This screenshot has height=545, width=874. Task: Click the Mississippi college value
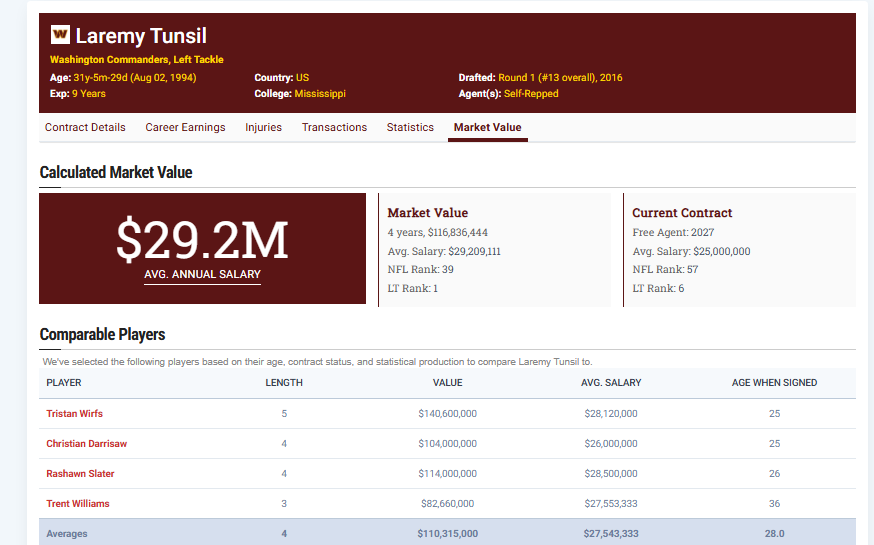[320, 94]
